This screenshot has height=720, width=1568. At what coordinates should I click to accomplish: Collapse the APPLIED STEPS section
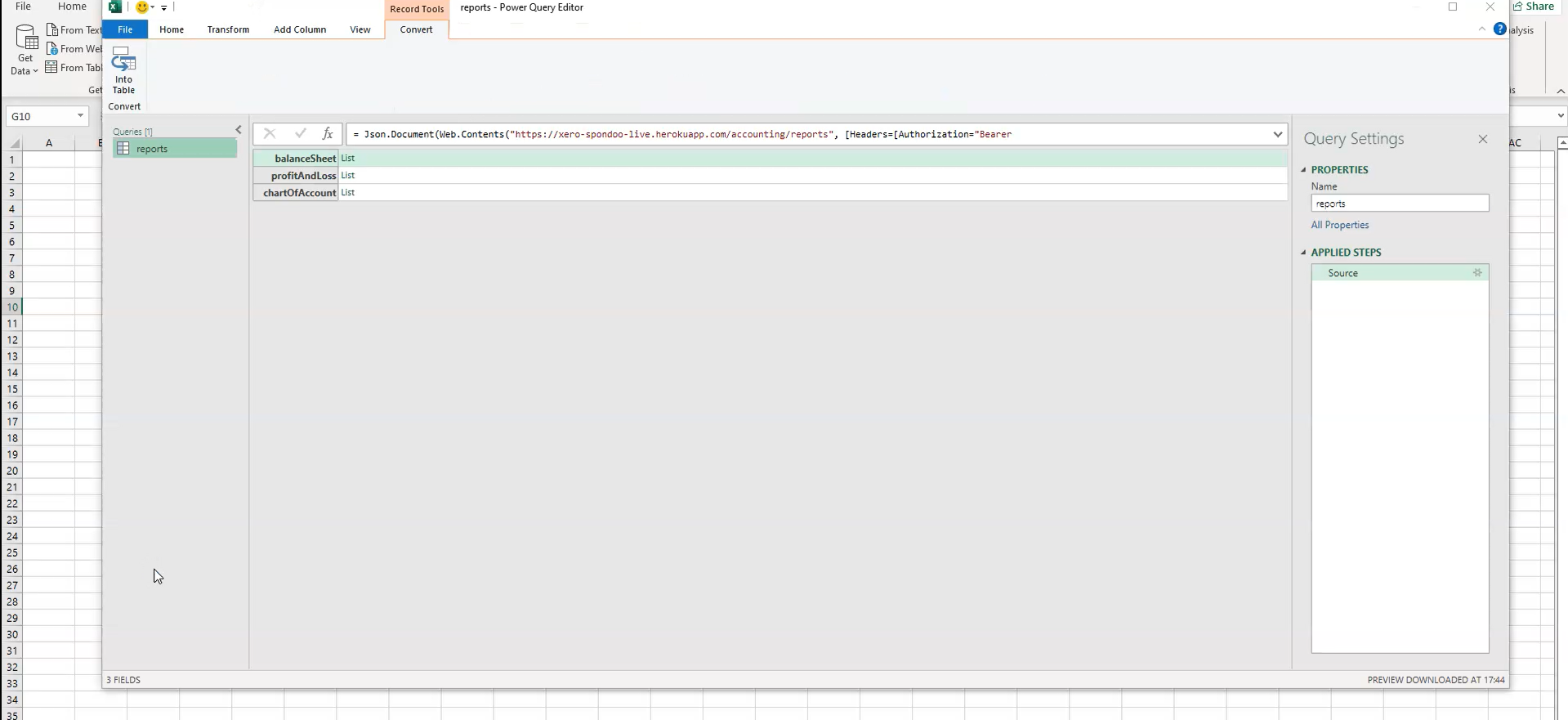coord(1304,253)
